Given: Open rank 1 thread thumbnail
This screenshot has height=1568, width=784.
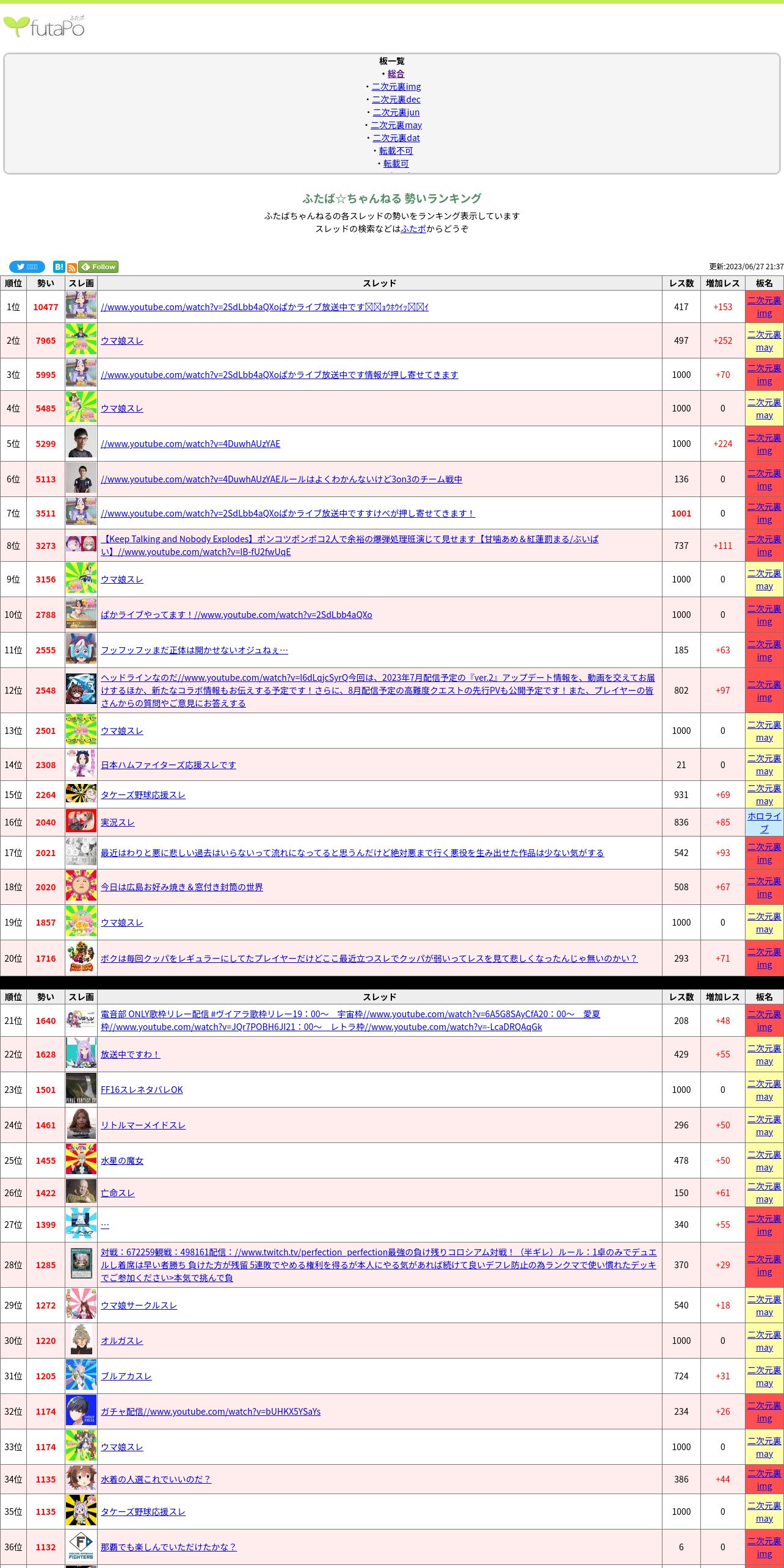Looking at the screenshot, I should (81, 306).
